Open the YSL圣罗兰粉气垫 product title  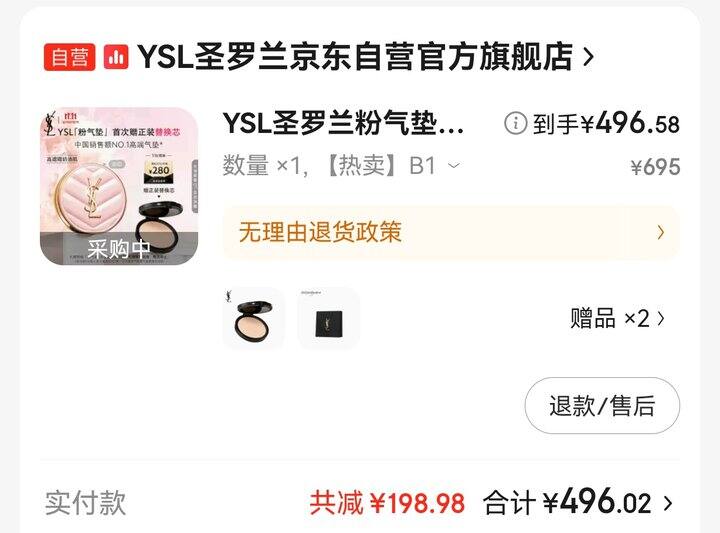[343, 123]
